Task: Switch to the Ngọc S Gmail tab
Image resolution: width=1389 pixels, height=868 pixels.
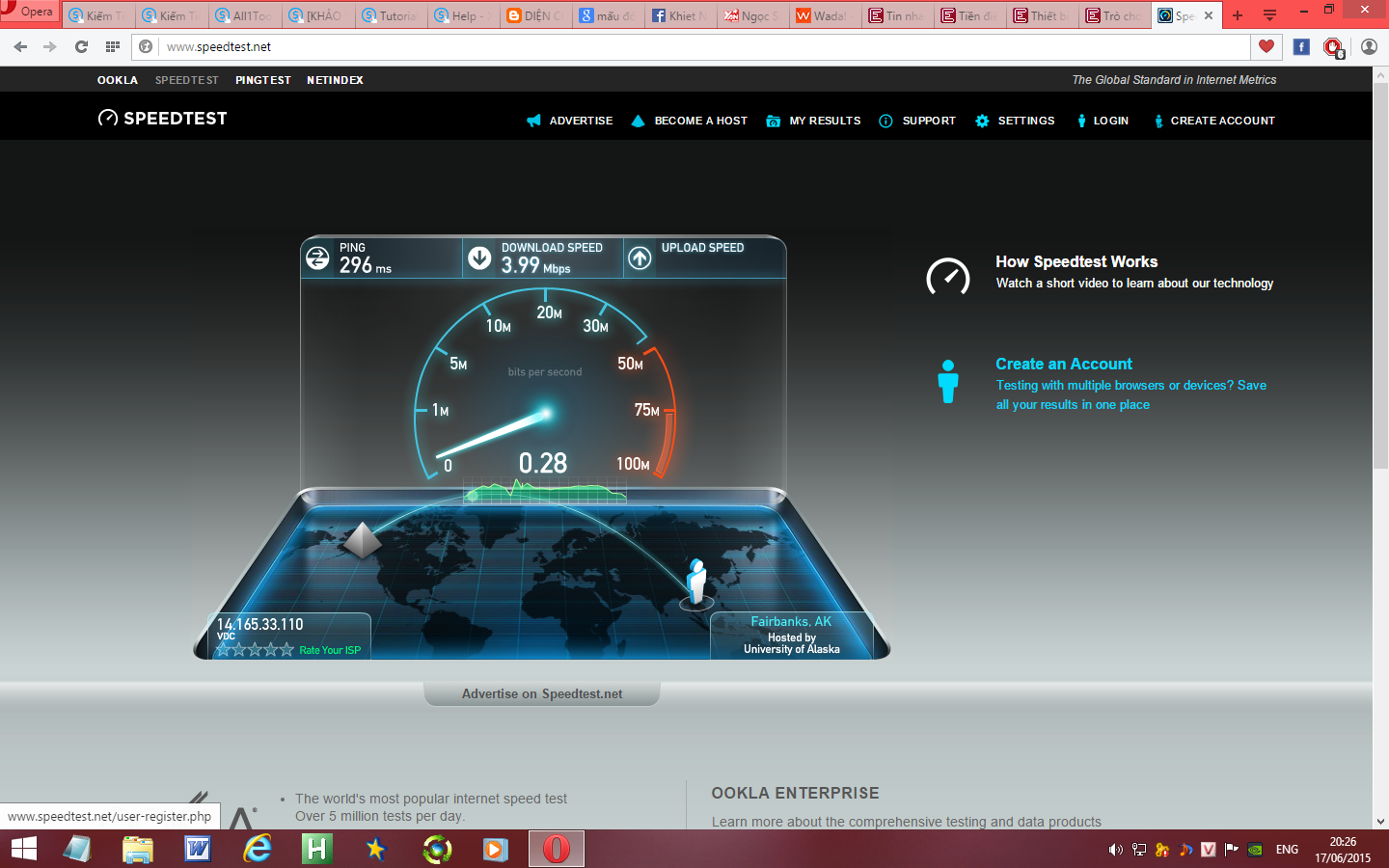Action: (753, 15)
